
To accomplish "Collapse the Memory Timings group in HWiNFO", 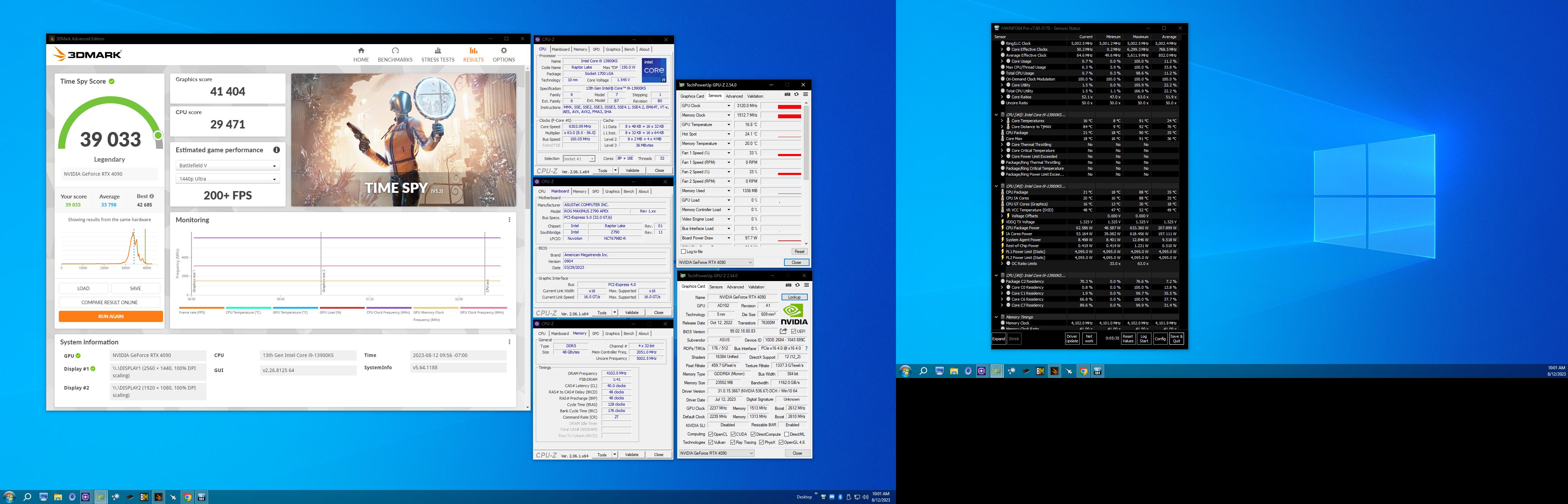I will 996,317.
